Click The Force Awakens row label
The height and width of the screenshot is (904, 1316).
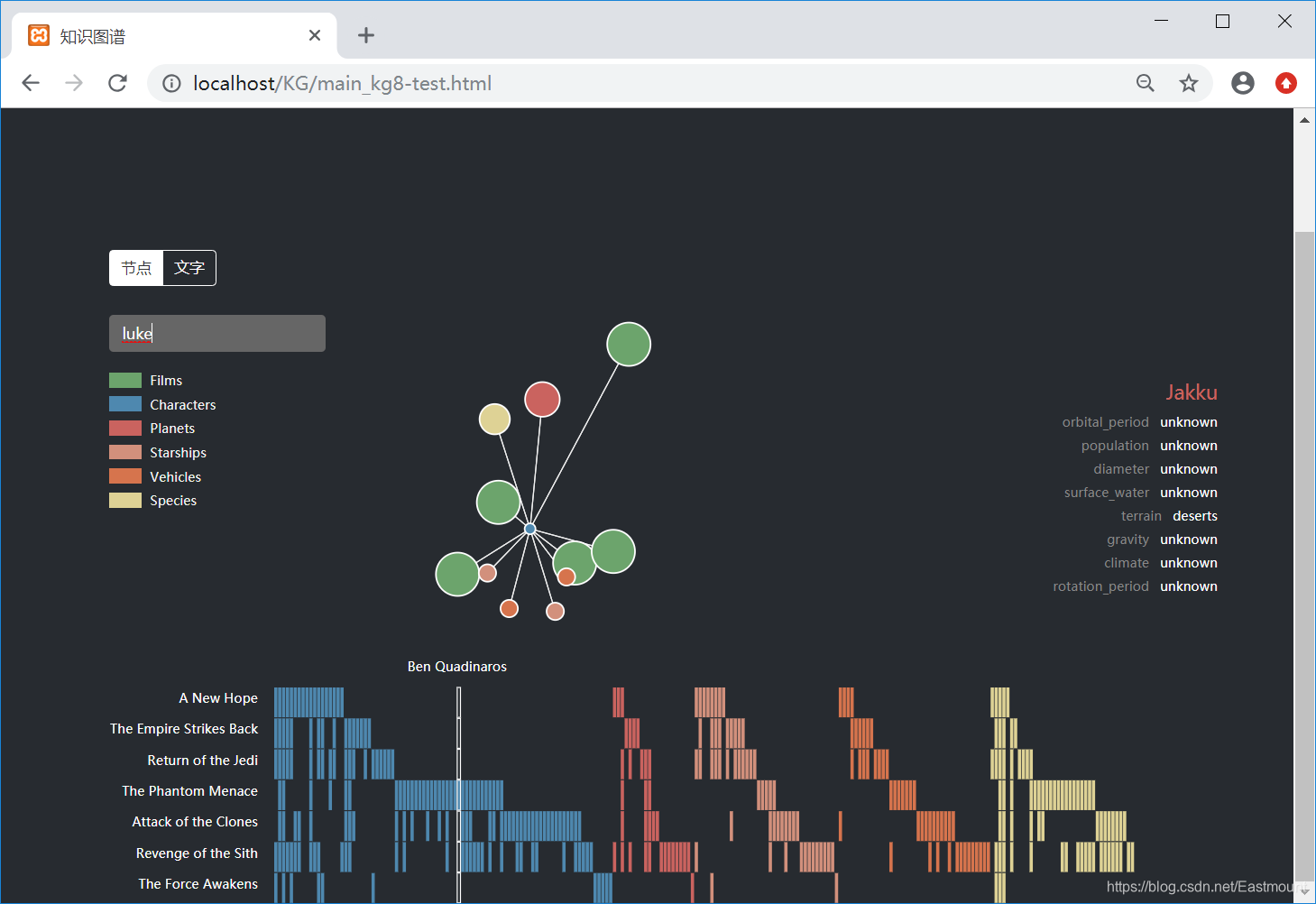coord(198,884)
